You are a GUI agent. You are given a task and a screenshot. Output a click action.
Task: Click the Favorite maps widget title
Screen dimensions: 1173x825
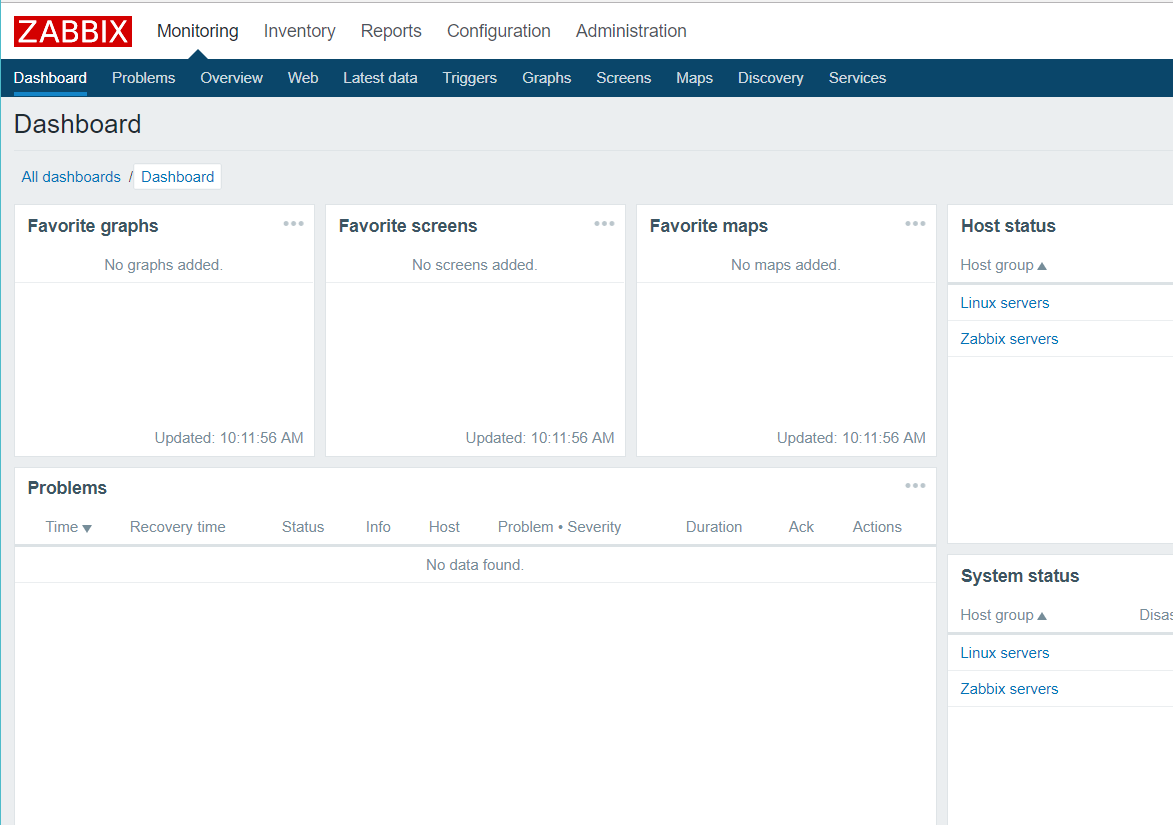point(708,226)
